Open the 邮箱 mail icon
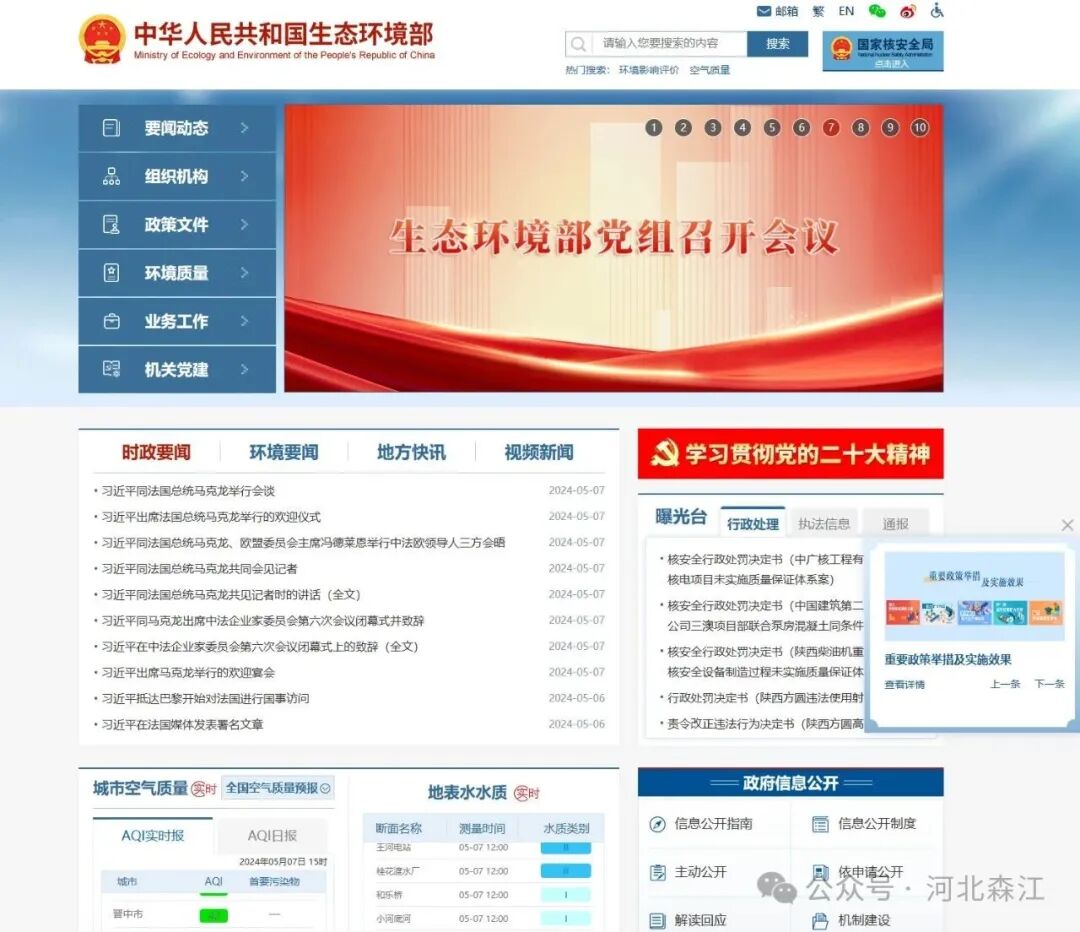This screenshot has width=1080, height=932. pyautogui.click(x=765, y=11)
